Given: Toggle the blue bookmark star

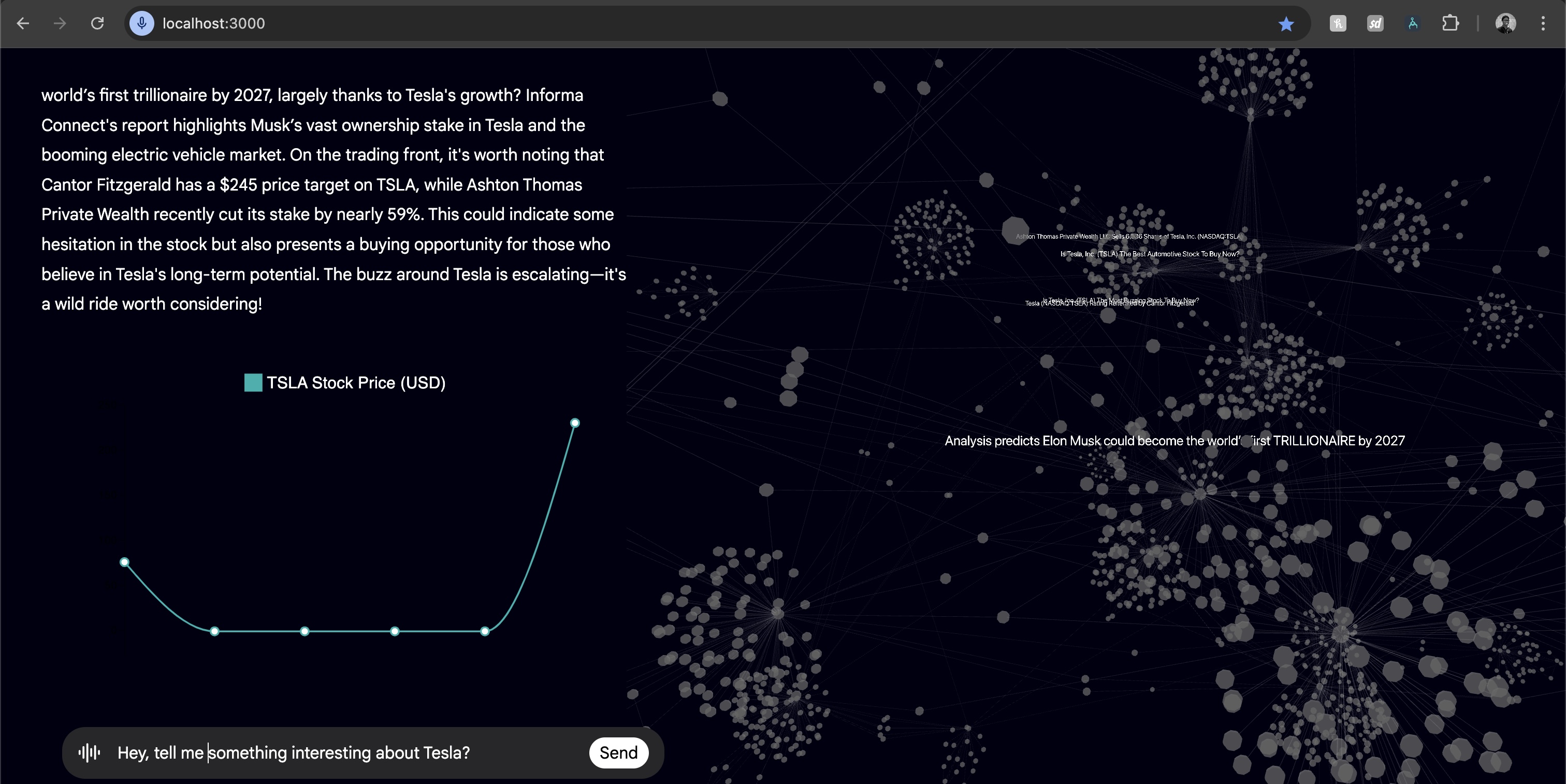Looking at the screenshot, I should point(1286,24).
